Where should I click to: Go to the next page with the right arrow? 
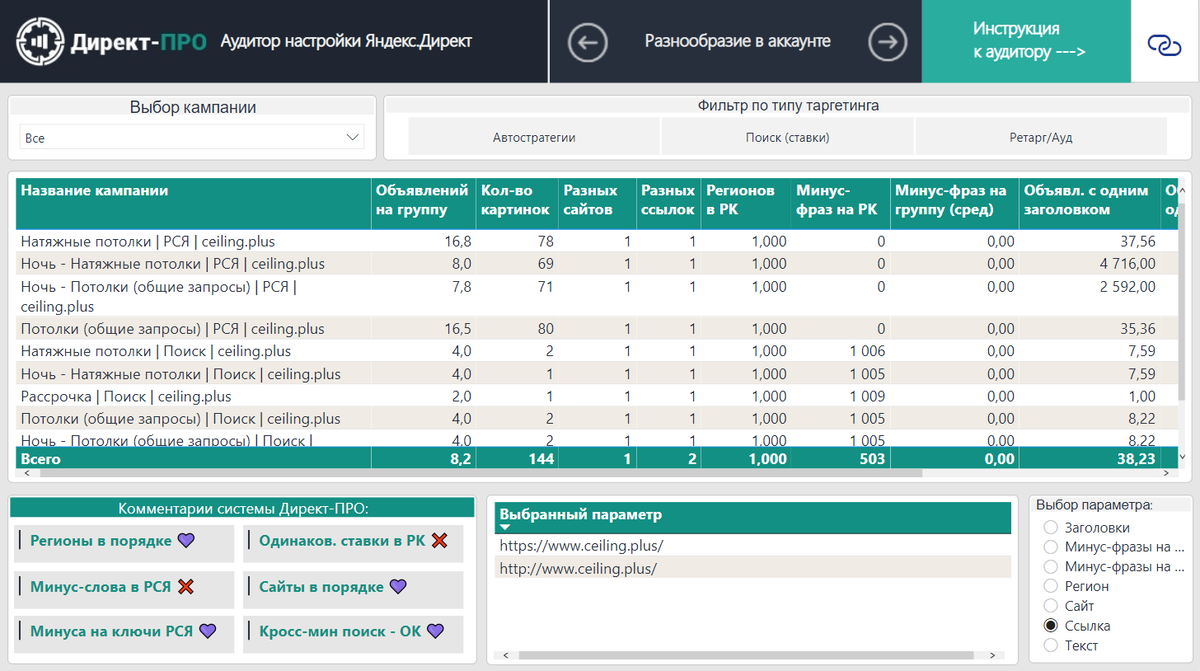pyautogui.click(x=887, y=42)
